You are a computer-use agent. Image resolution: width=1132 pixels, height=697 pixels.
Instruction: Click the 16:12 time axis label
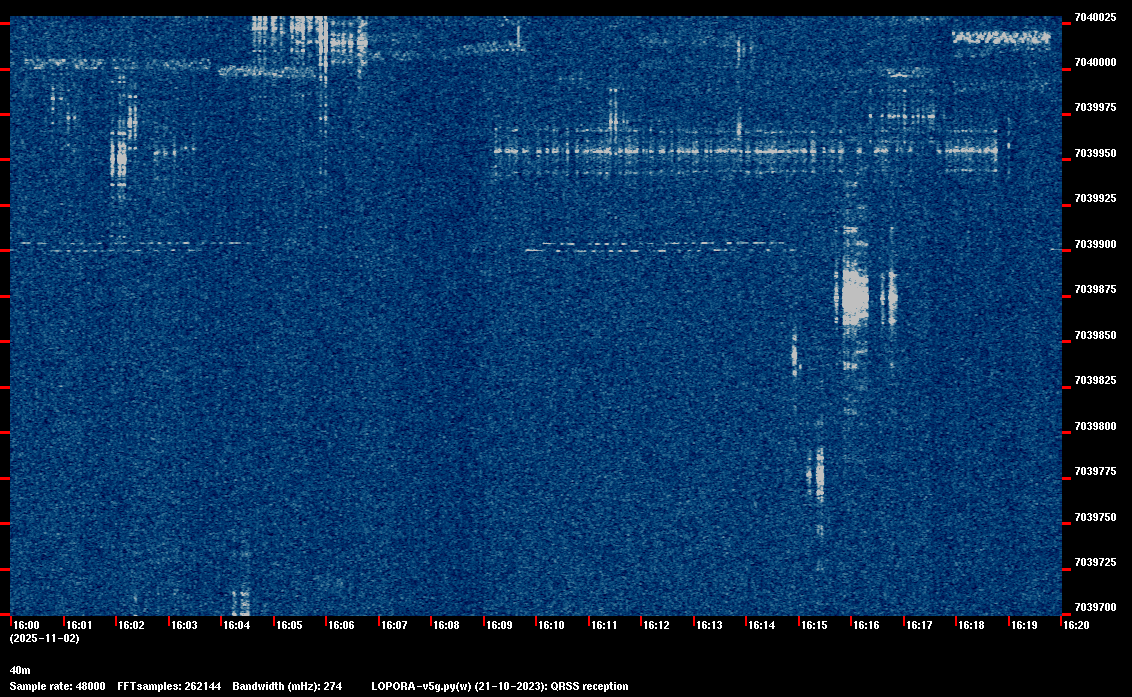point(656,625)
